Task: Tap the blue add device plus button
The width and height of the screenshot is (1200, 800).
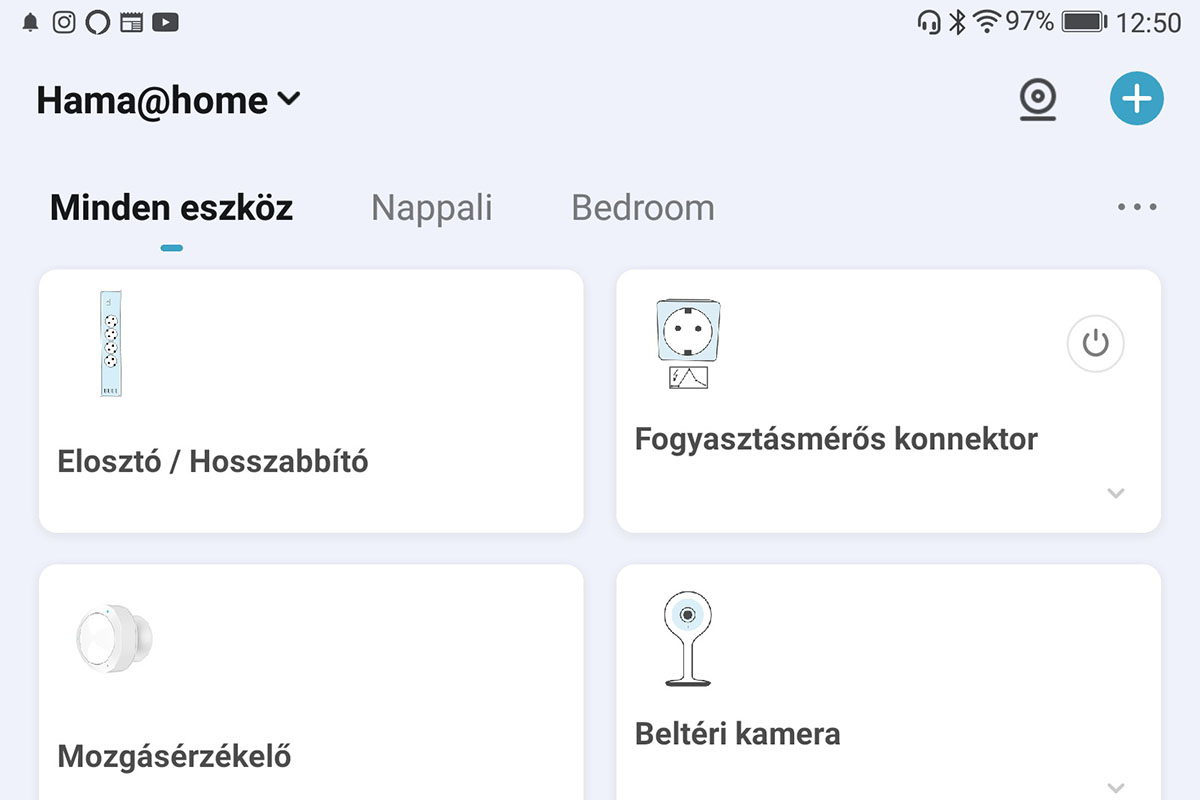Action: [x=1137, y=99]
